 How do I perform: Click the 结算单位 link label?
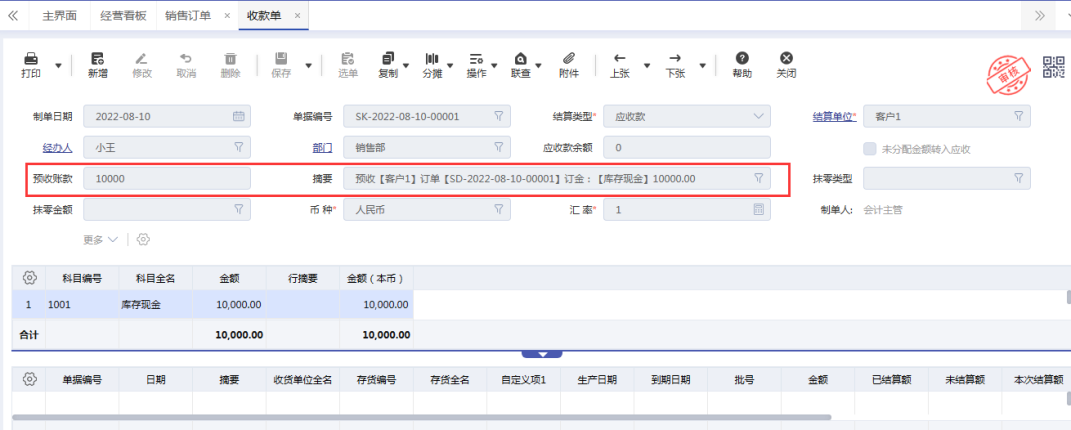click(x=833, y=117)
